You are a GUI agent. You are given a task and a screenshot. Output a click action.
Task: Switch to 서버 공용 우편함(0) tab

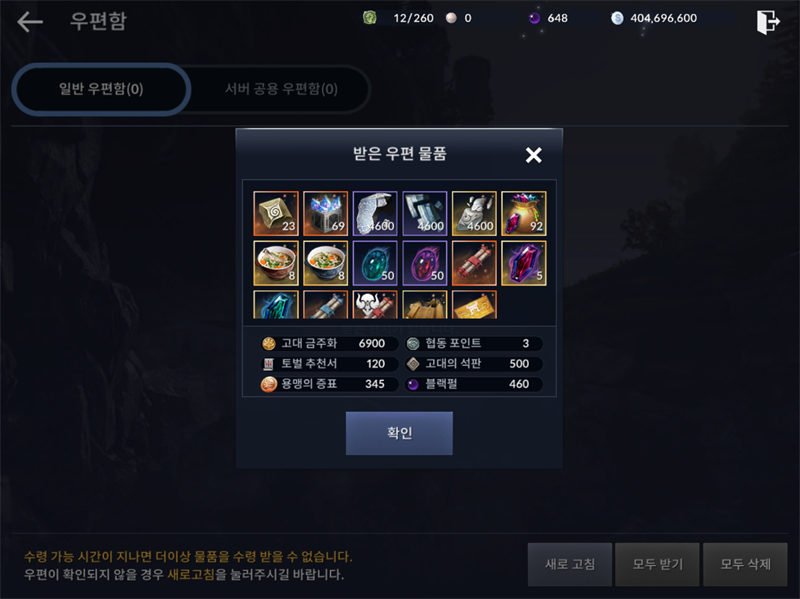point(281,89)
